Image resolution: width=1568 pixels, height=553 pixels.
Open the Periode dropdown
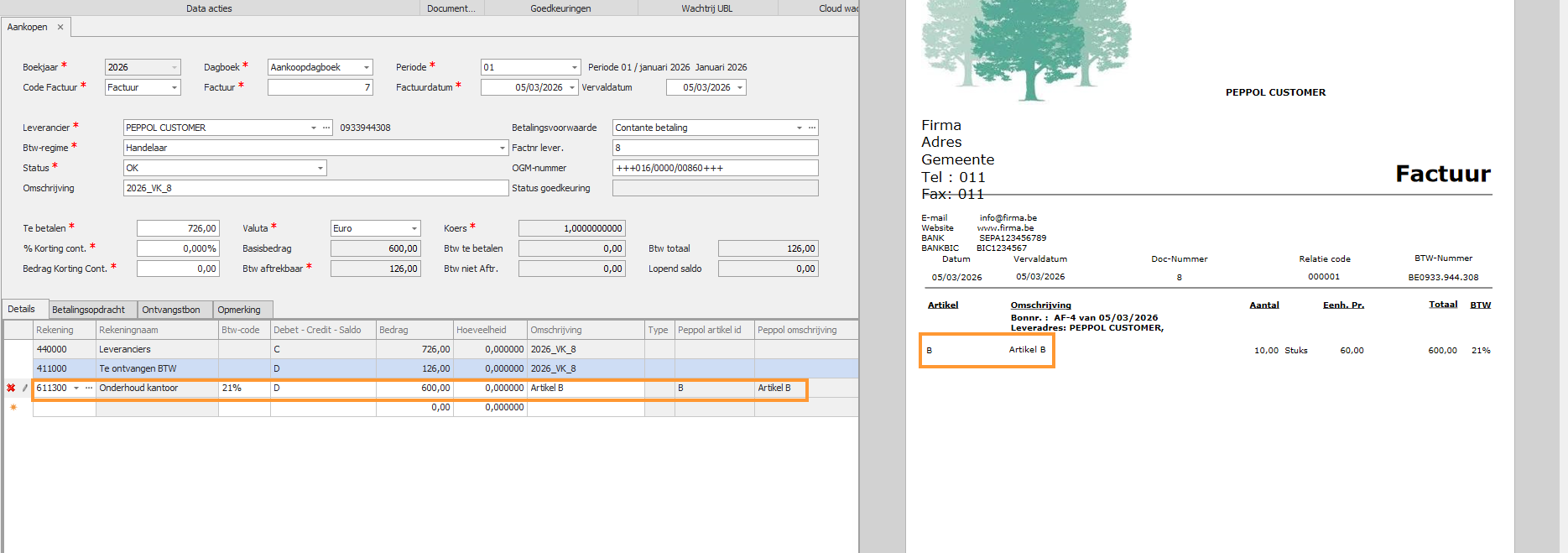(575, 67)
